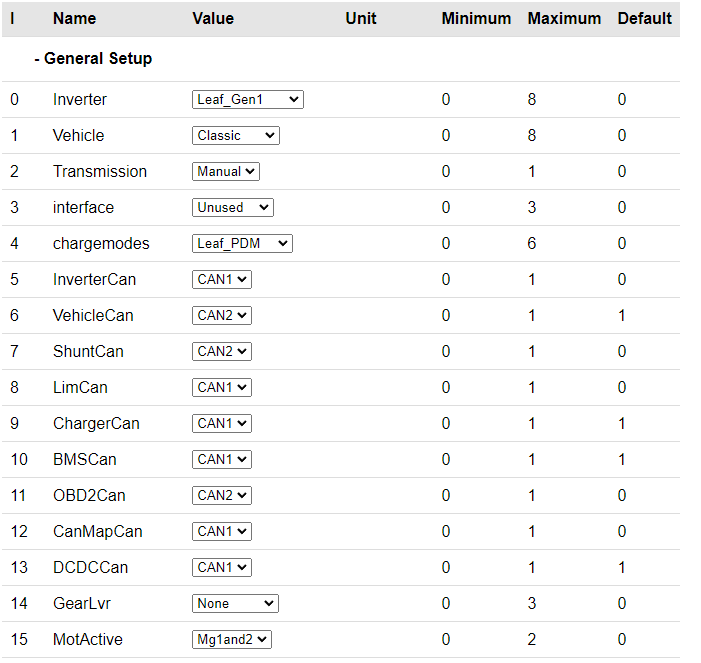Open the ChargerCan dropdown
The width and height of the screenshot is (701, 663).
[221, 424]
